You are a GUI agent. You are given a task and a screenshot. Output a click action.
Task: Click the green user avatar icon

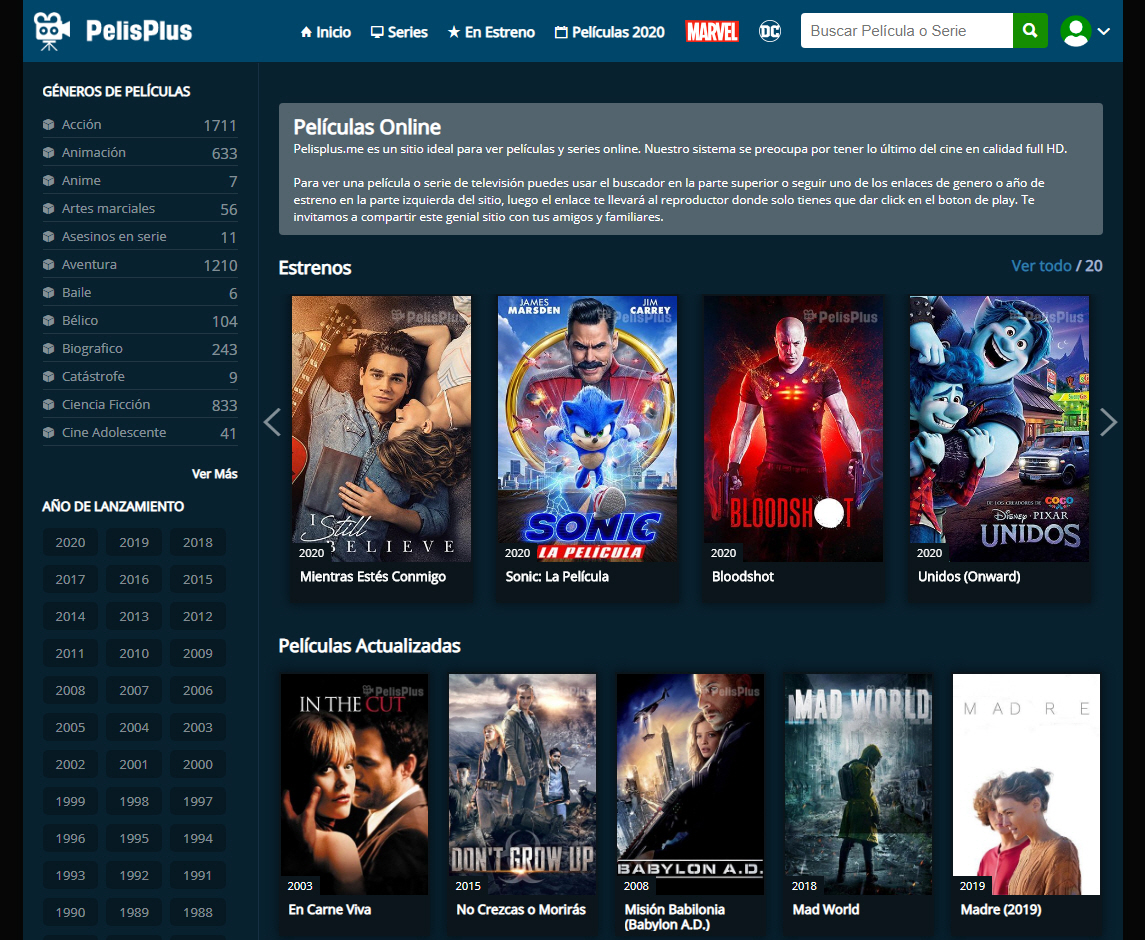(x=1076, y=31)
